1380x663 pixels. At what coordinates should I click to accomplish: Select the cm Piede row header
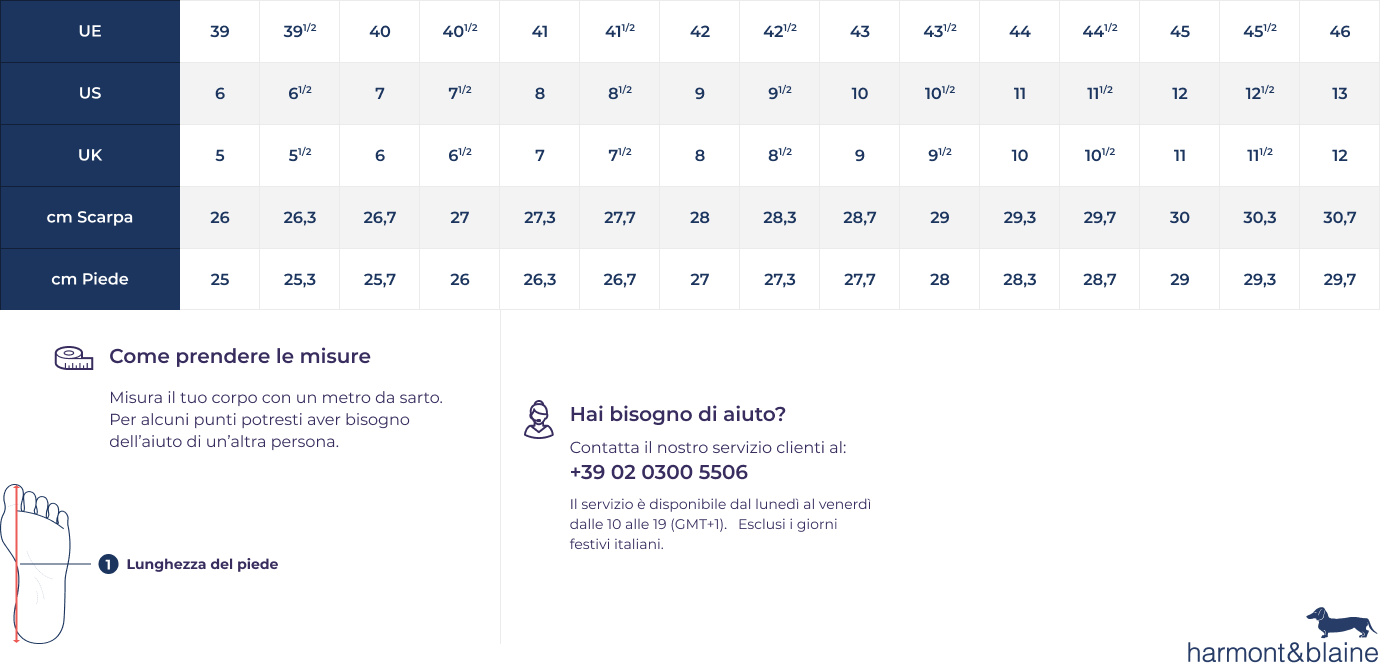[90, 279]
